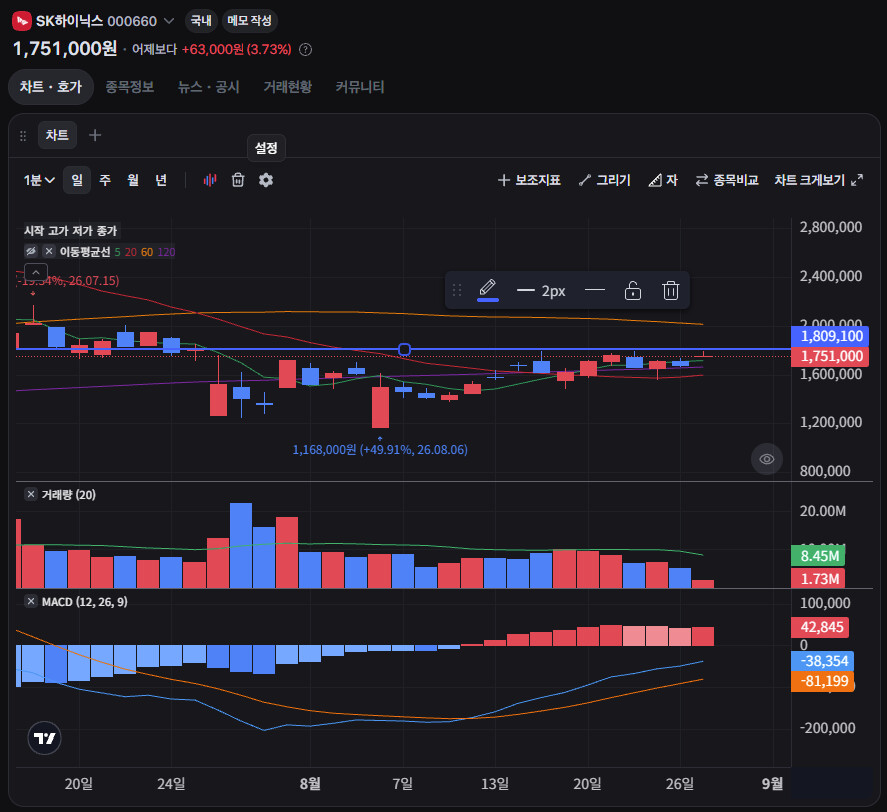This screenshot has width=887, height=812.
Task: Click the 보조지표 add indicator button
Action: pos(529,180)
